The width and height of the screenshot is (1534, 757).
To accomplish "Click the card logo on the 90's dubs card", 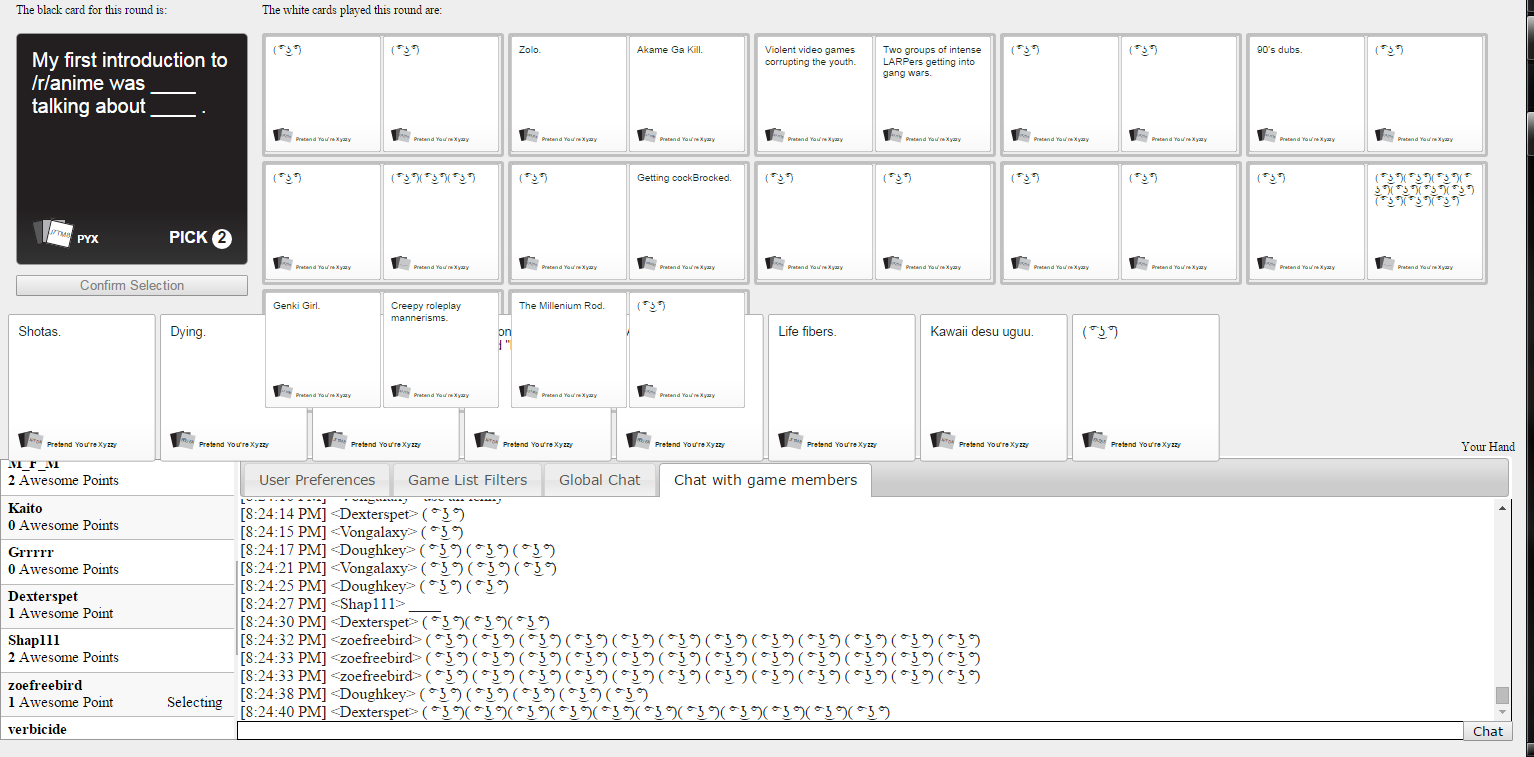I will click(1267, 136).
